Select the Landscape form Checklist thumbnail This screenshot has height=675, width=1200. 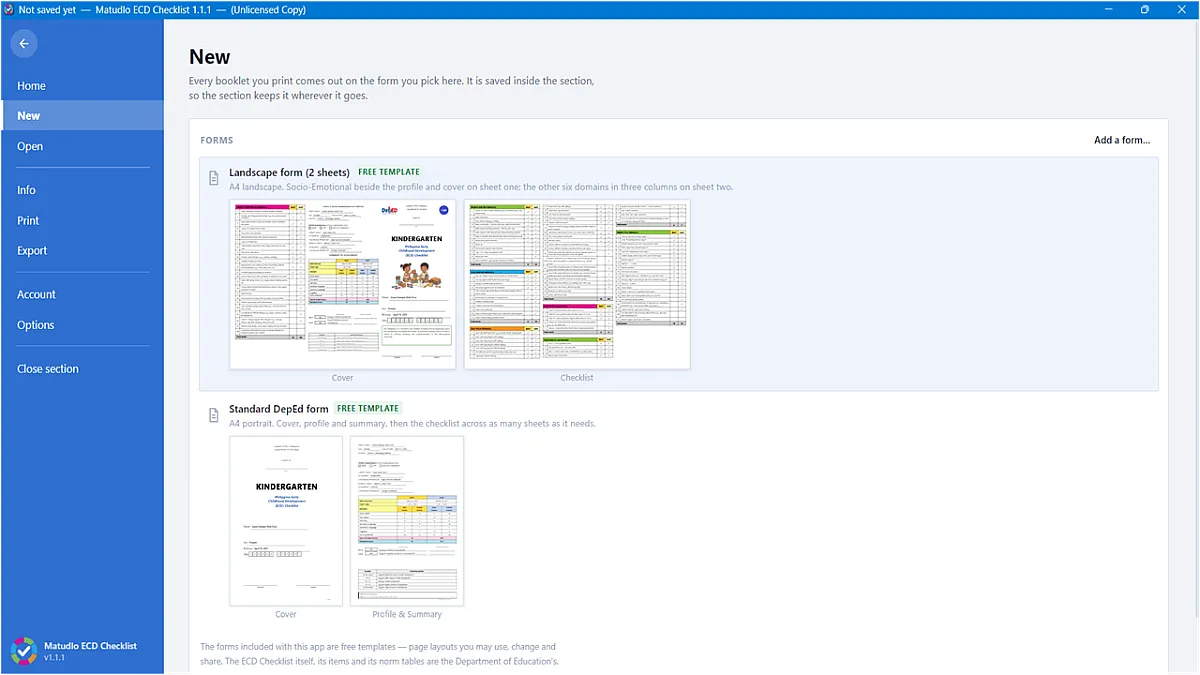[577, 284]
